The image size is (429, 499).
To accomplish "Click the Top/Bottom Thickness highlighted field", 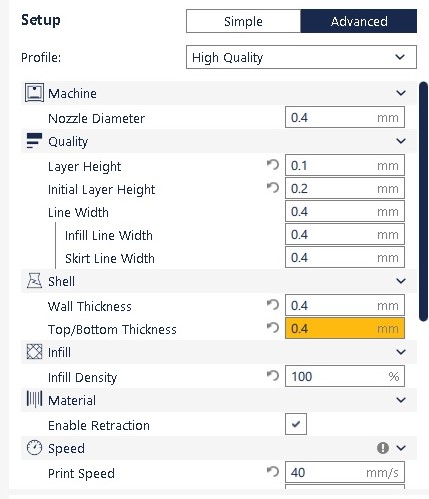I will [x=345, y=328].
